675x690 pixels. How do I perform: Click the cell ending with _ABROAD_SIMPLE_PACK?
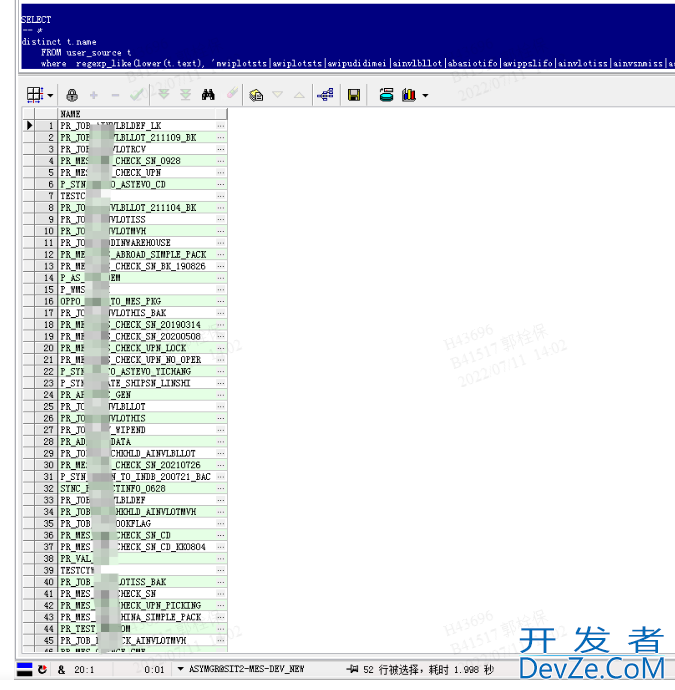coord(137,255)
